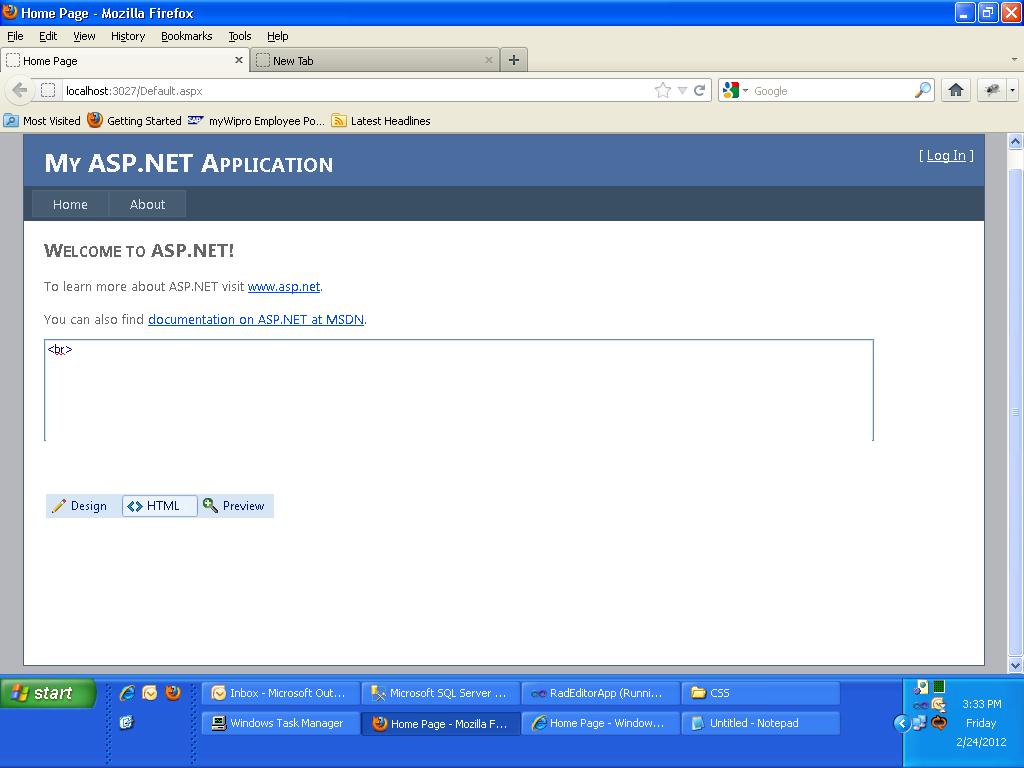Click the system tray clock showing 3:33 PM

click(982, 704)
